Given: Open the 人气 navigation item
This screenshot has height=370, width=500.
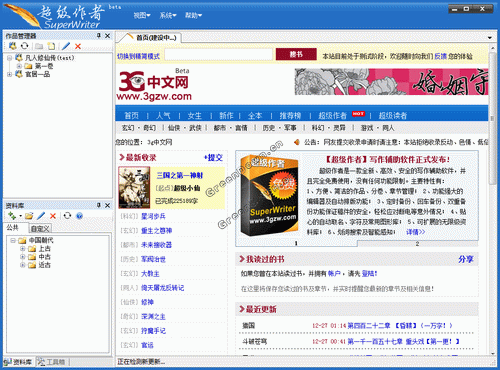Looking at the screenshot, I should 163,115.
